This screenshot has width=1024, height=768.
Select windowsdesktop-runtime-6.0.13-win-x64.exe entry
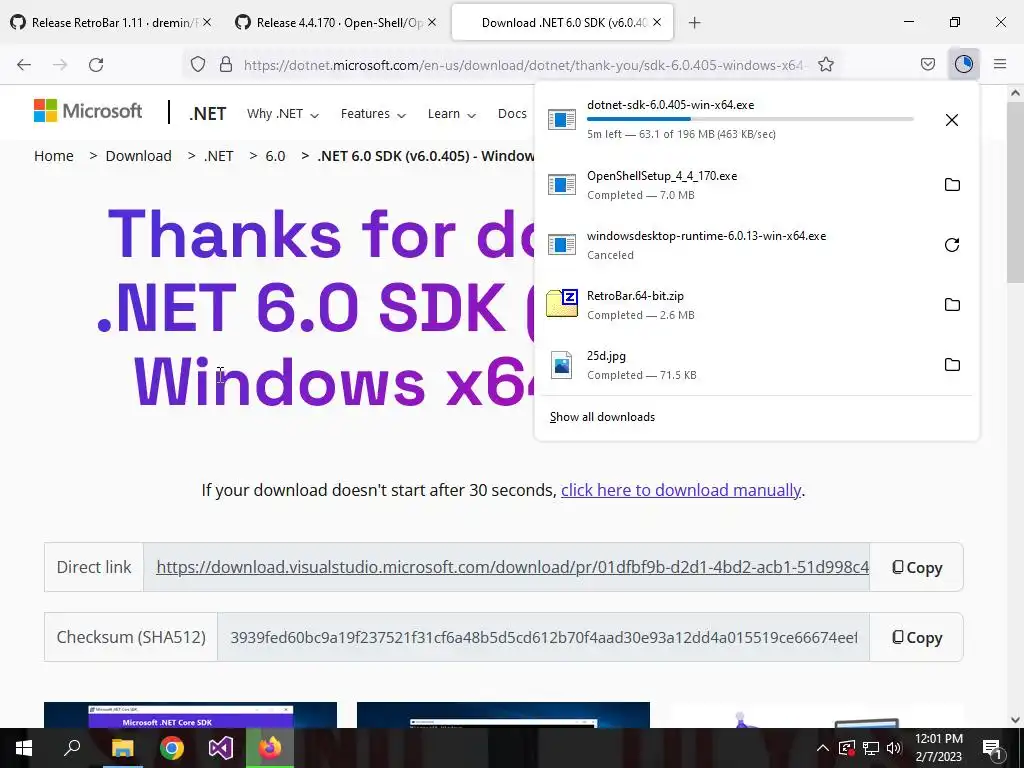pyautogui.click(x=736, y=245)
